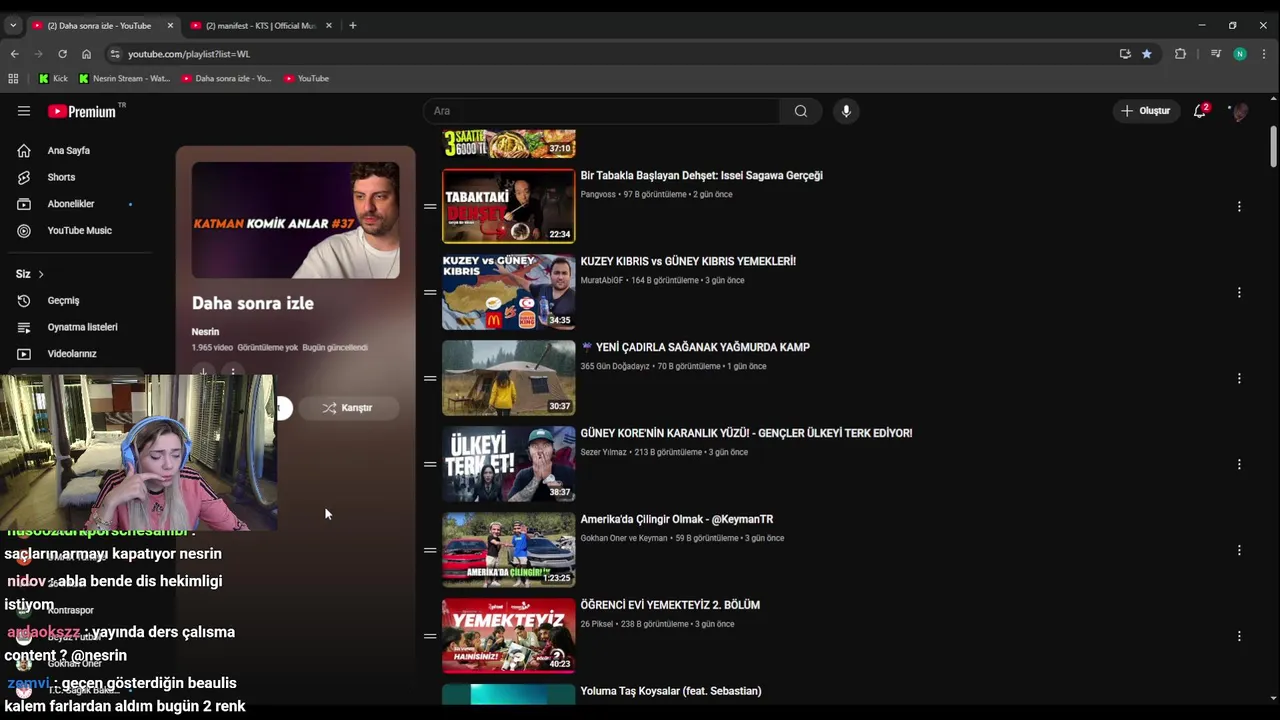Image resolution: width=1280 pixels, height=720 pixels.
Task: Click the browser home button
Action: pos(86,54)
